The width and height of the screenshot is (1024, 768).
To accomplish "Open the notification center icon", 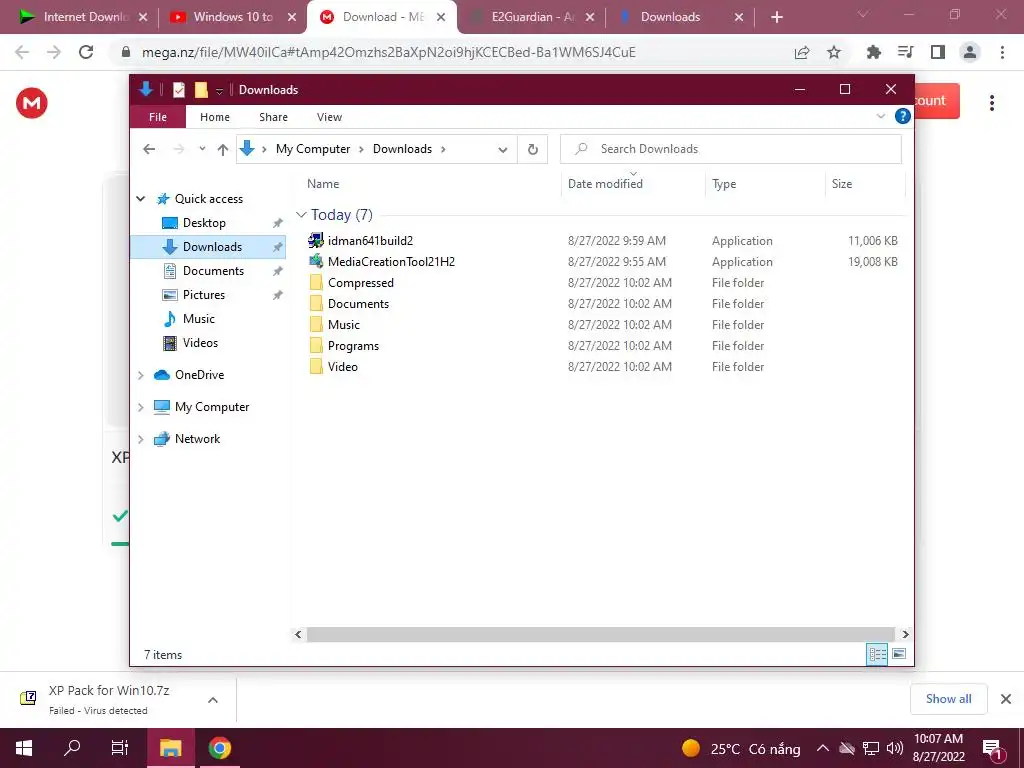I will [x=992, y=748].
